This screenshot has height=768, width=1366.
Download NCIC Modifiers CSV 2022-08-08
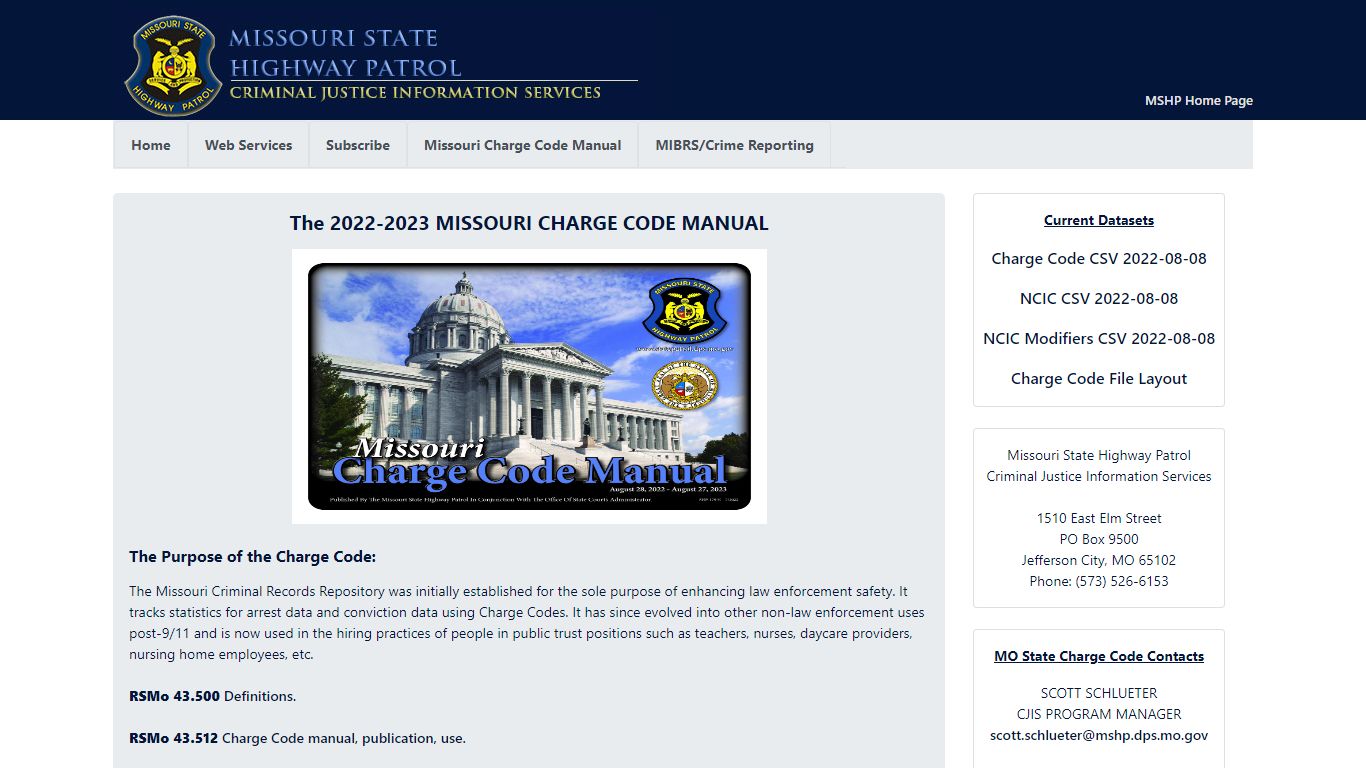point(1099,338)
